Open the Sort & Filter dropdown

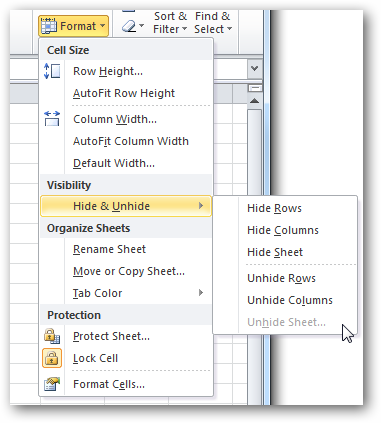point(170,23)
